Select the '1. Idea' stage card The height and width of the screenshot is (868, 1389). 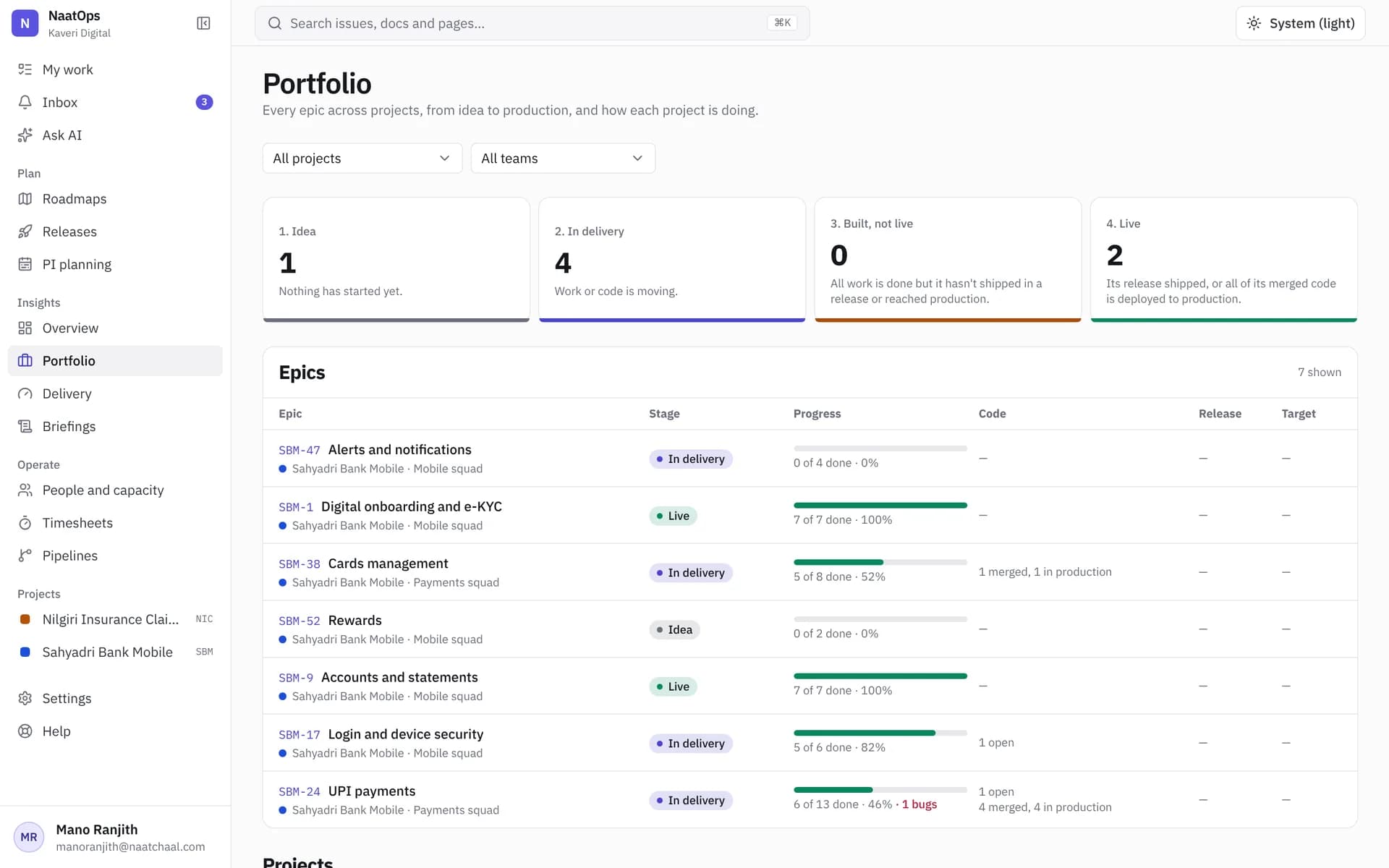(396, 260)
